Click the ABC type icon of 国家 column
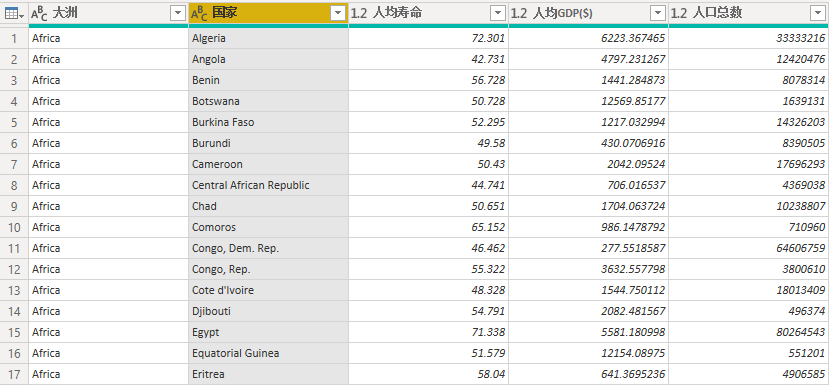This screenshot has height=385, width=829. pyautogui.click(x=199, y=14)
